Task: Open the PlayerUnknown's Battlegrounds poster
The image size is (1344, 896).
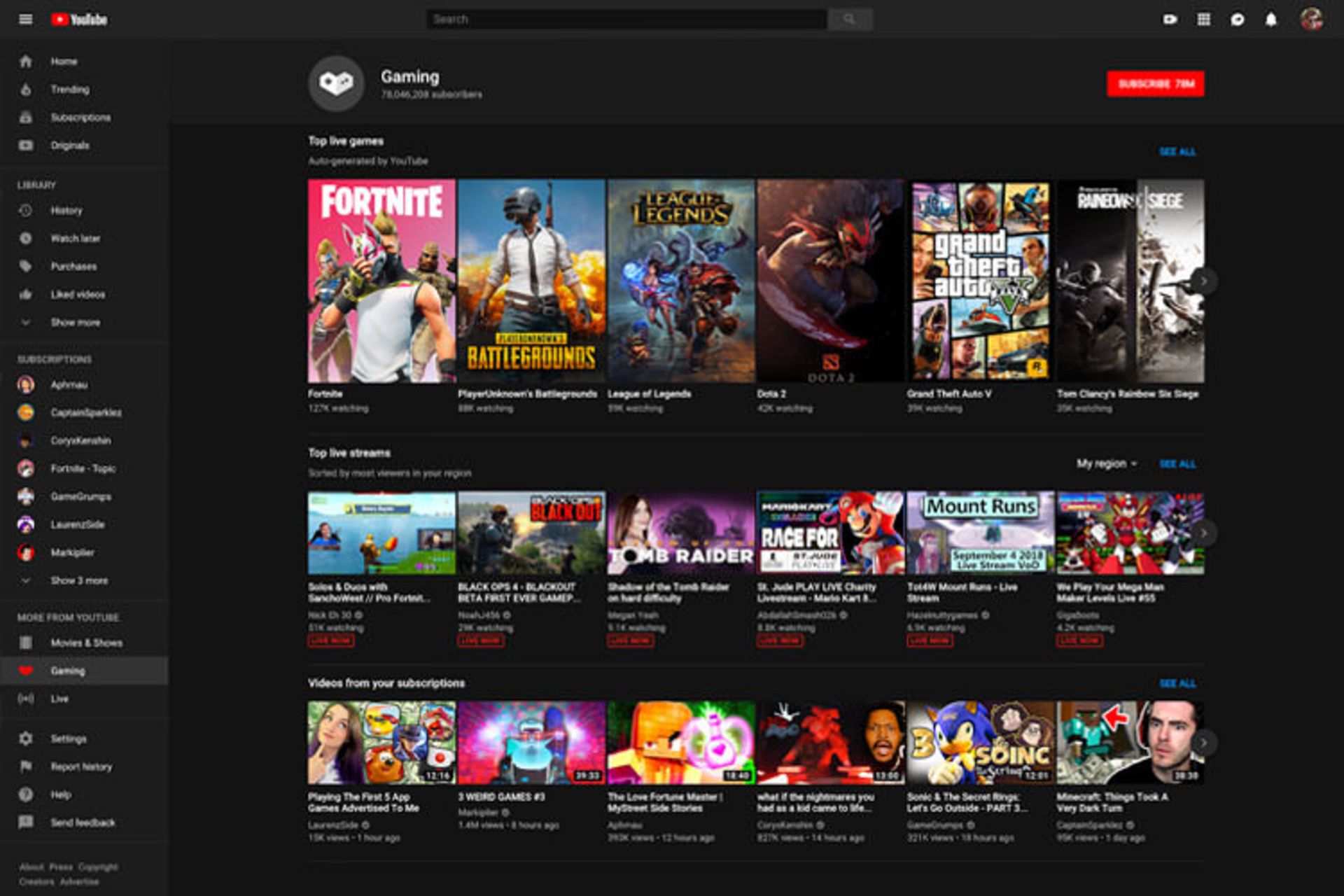Action: click(531, 281)
